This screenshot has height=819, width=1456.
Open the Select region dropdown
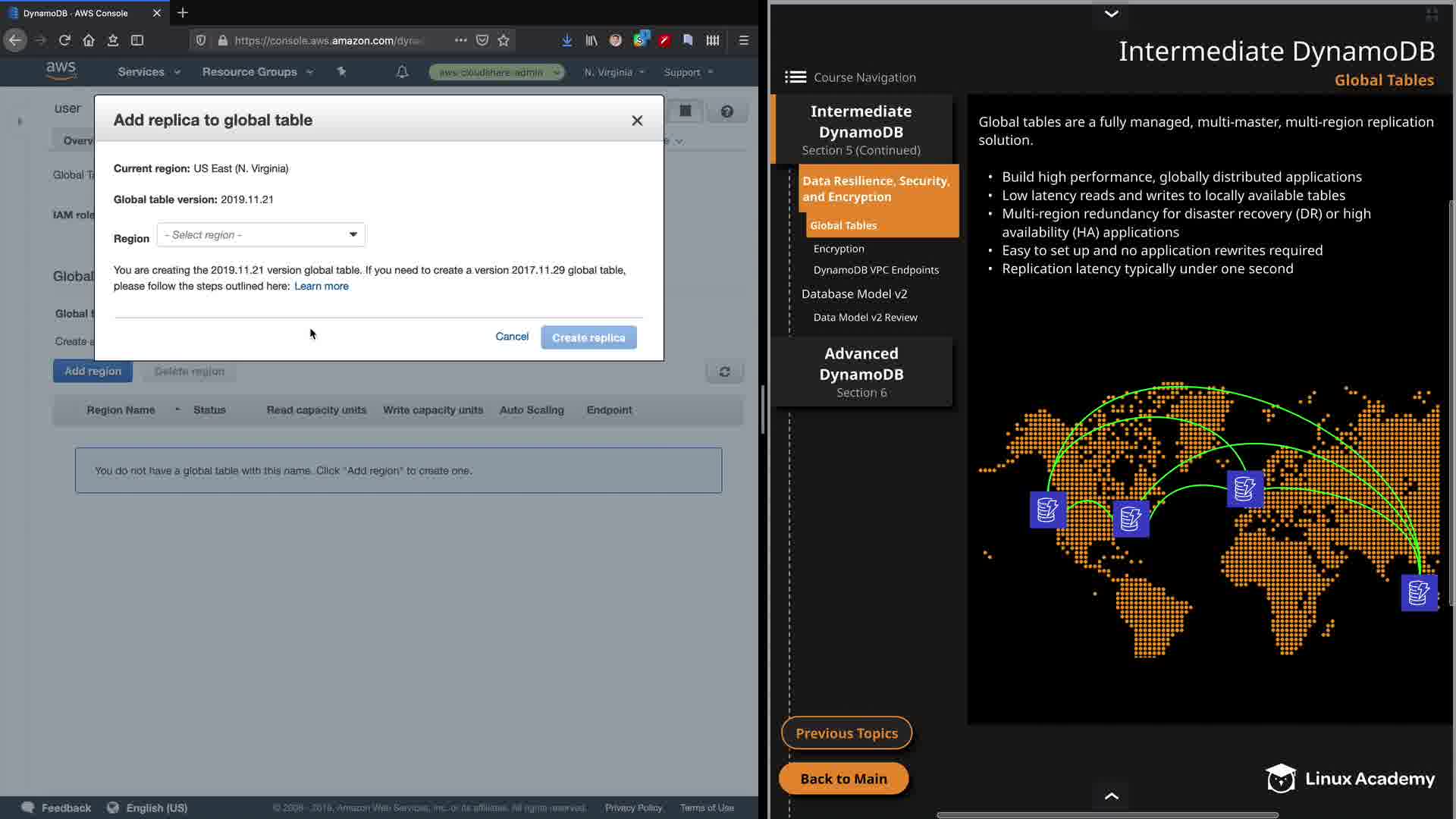coord(261,235)
